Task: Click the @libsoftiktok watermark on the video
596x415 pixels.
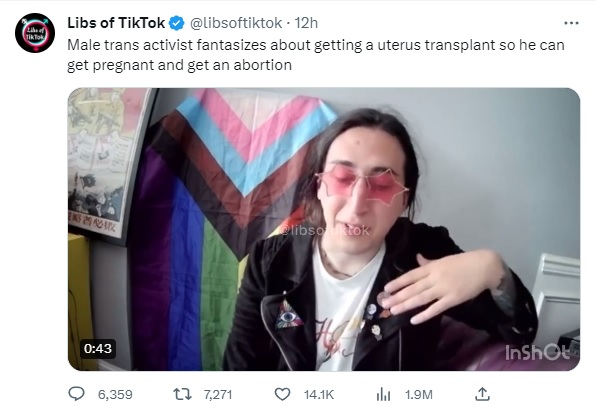Action: pos(324,230)
